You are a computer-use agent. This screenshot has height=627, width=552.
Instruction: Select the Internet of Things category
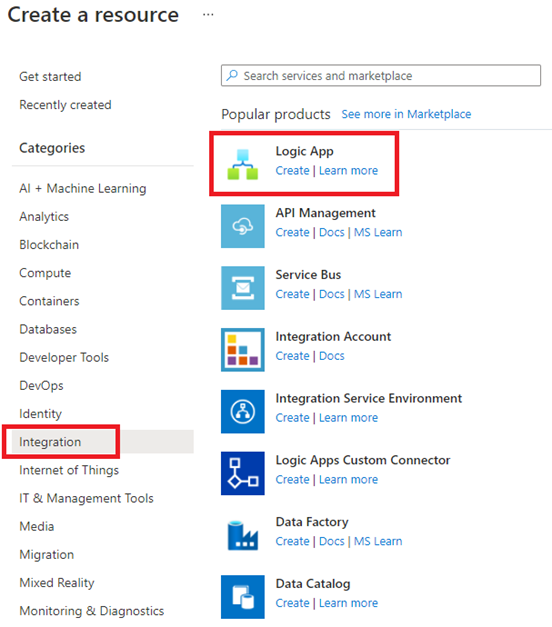pos(69,470)
